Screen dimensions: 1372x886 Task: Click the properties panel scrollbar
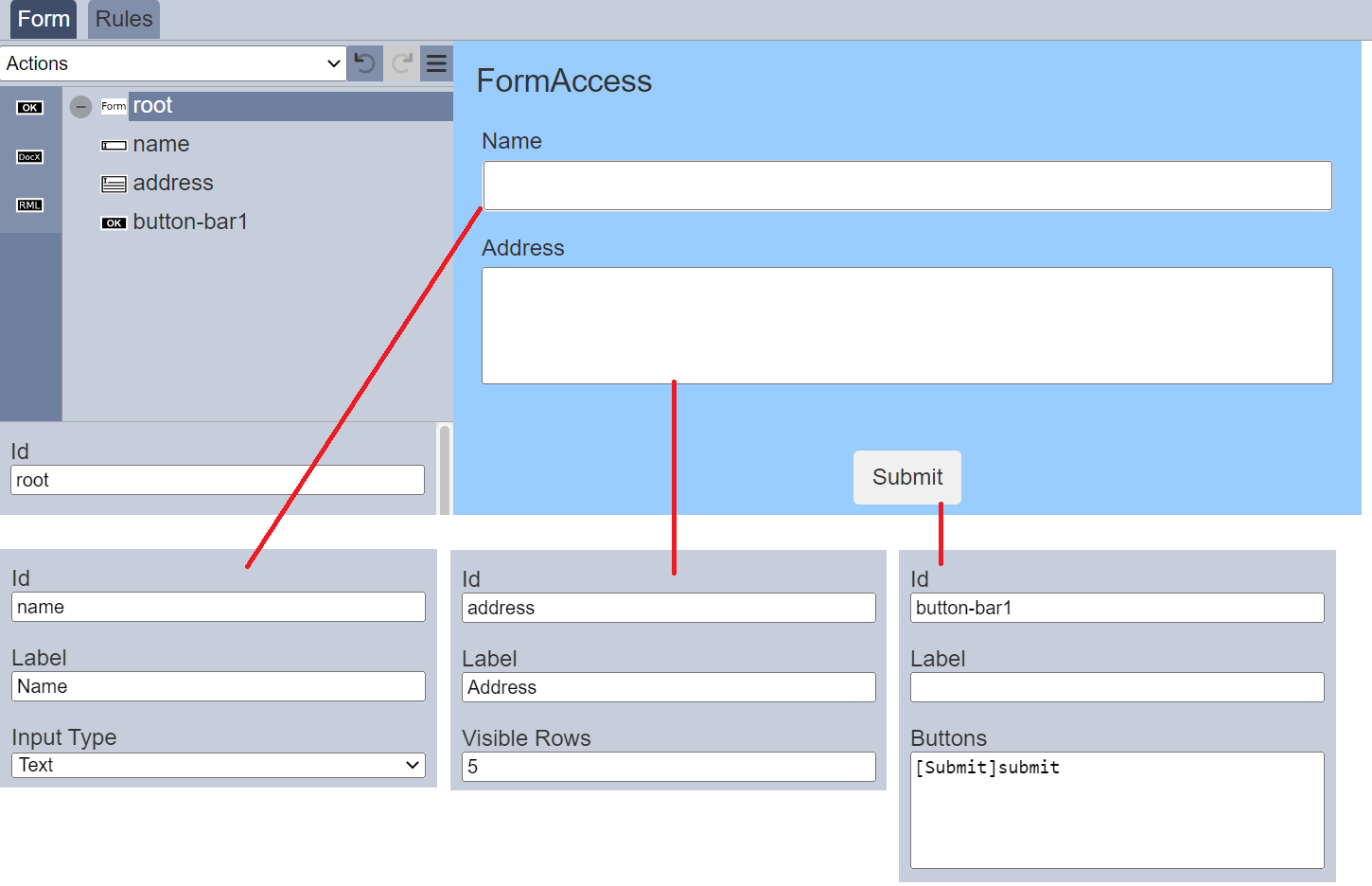[x=445, y=469]
